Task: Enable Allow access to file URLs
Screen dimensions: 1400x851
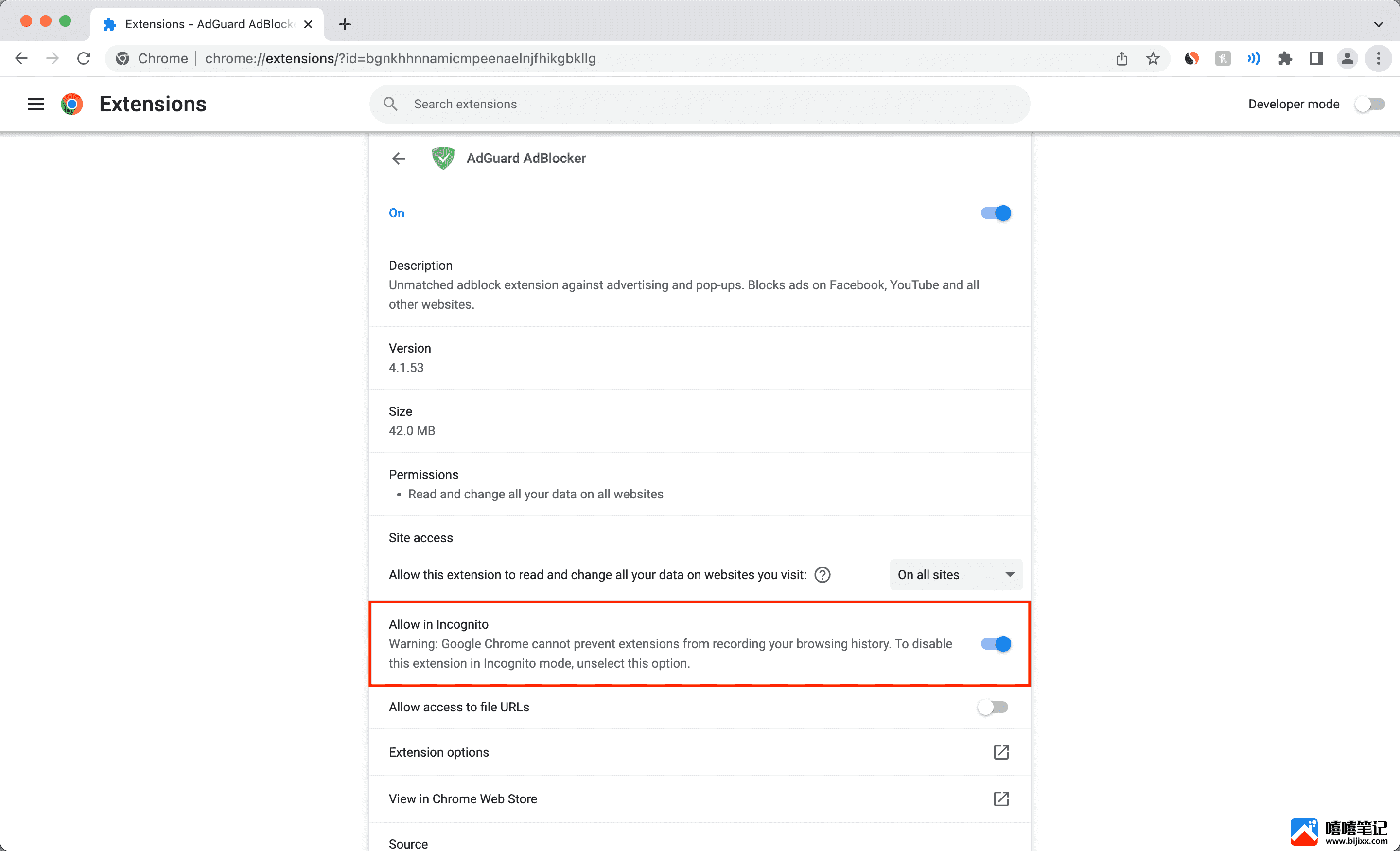Action: [x=993, y=707]
